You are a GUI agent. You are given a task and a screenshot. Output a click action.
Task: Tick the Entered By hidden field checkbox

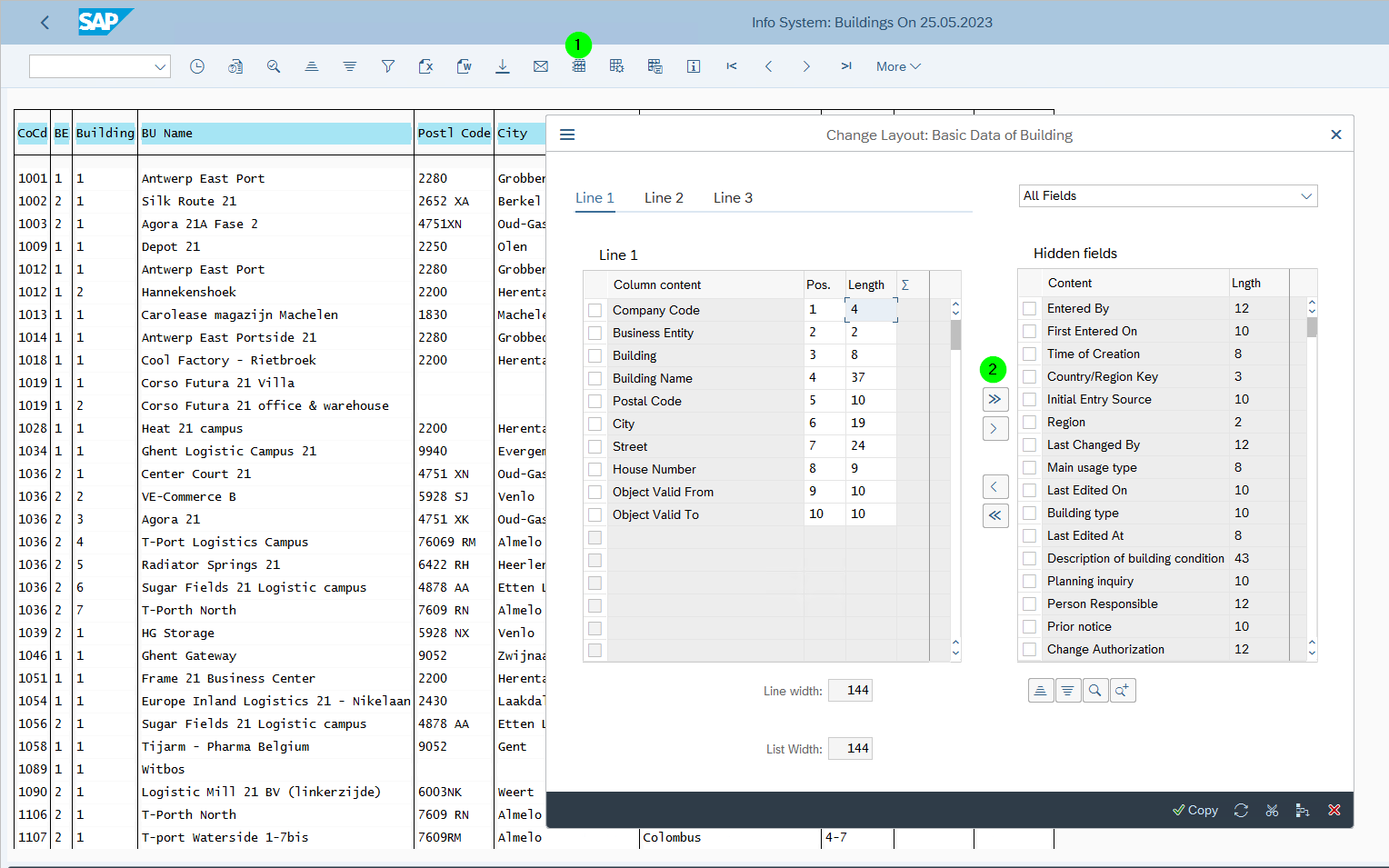tap(1030, 308)
